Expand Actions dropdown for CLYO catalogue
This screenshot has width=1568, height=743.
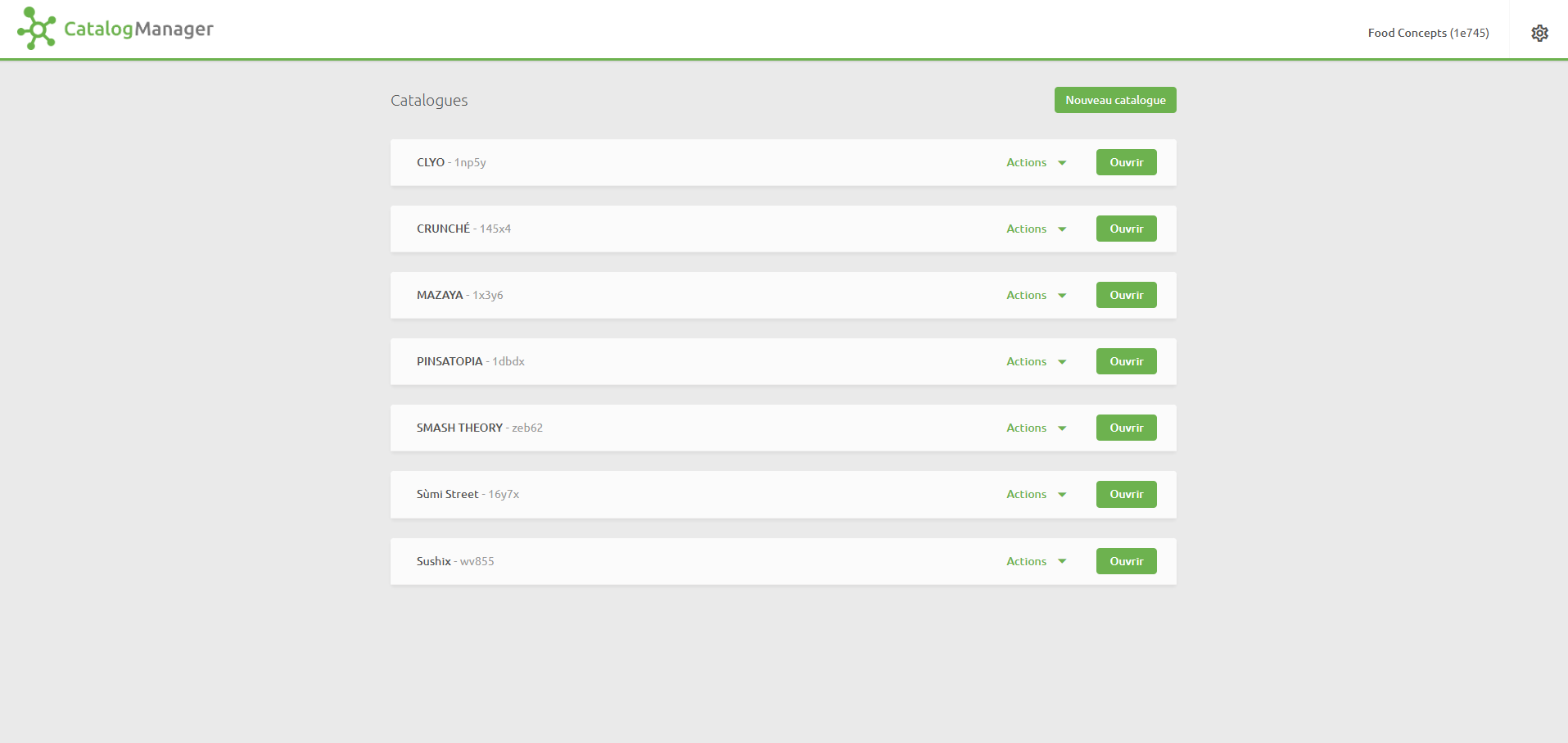(1036, 162)
